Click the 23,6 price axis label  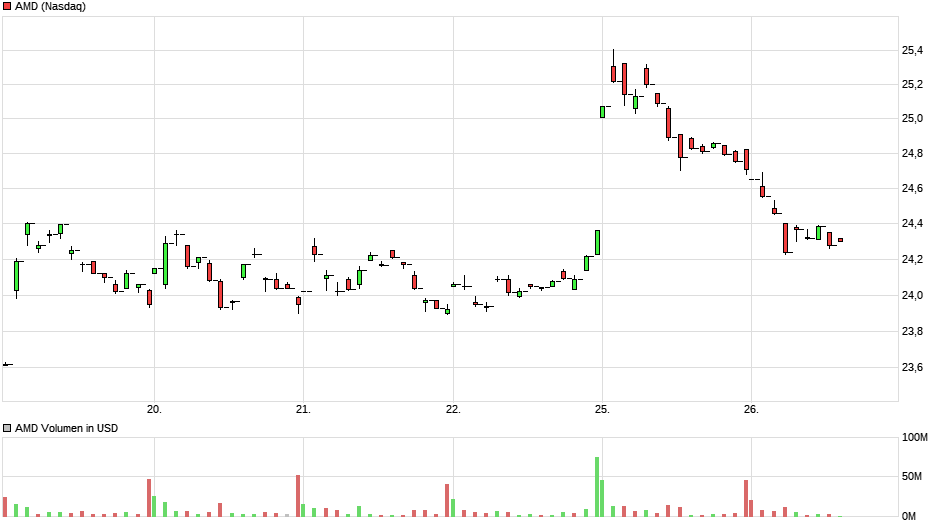point(915,367)
